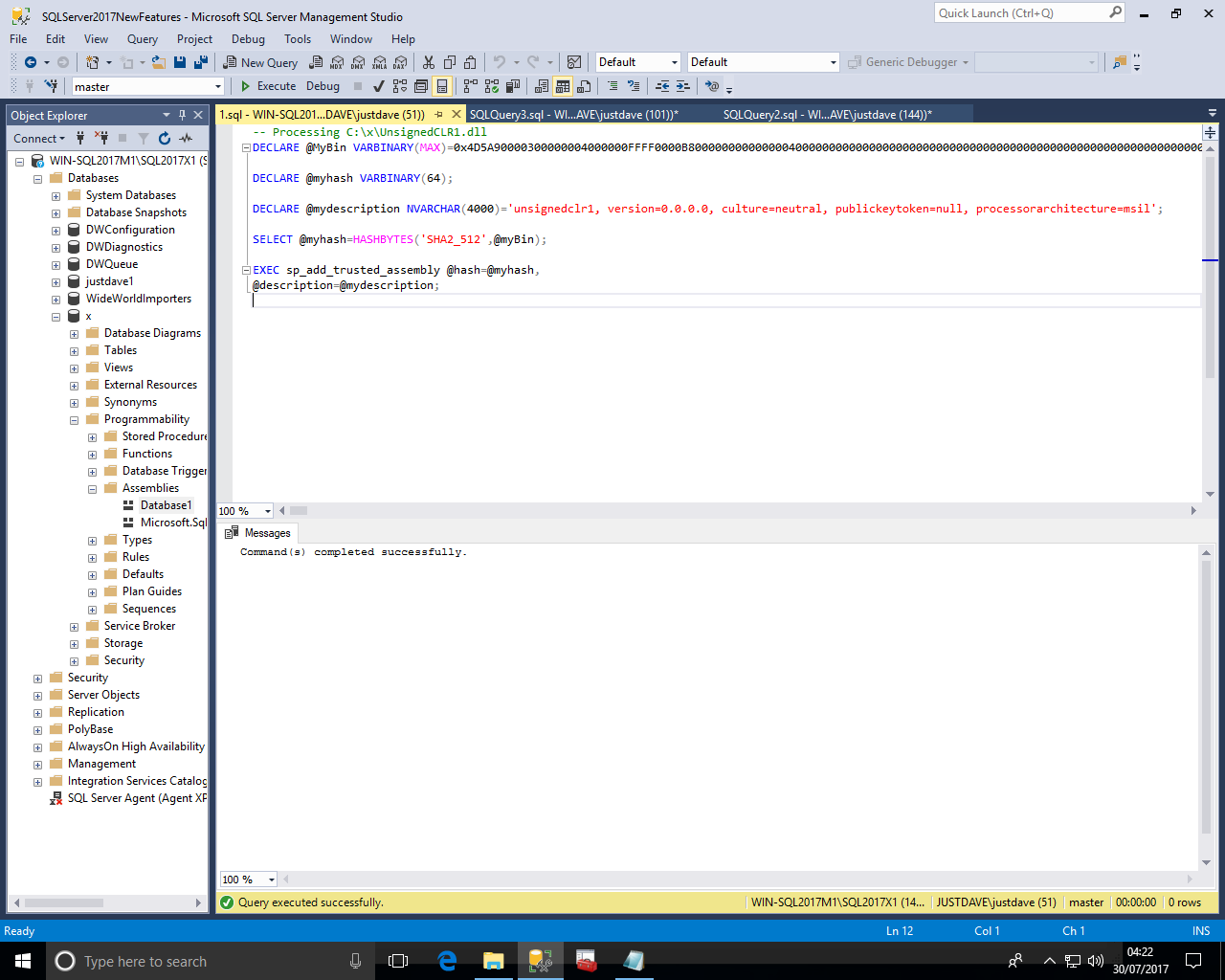Click the Execute button
The height and width of the screenshot is (980, 1225).
click(x=268, y=86)
